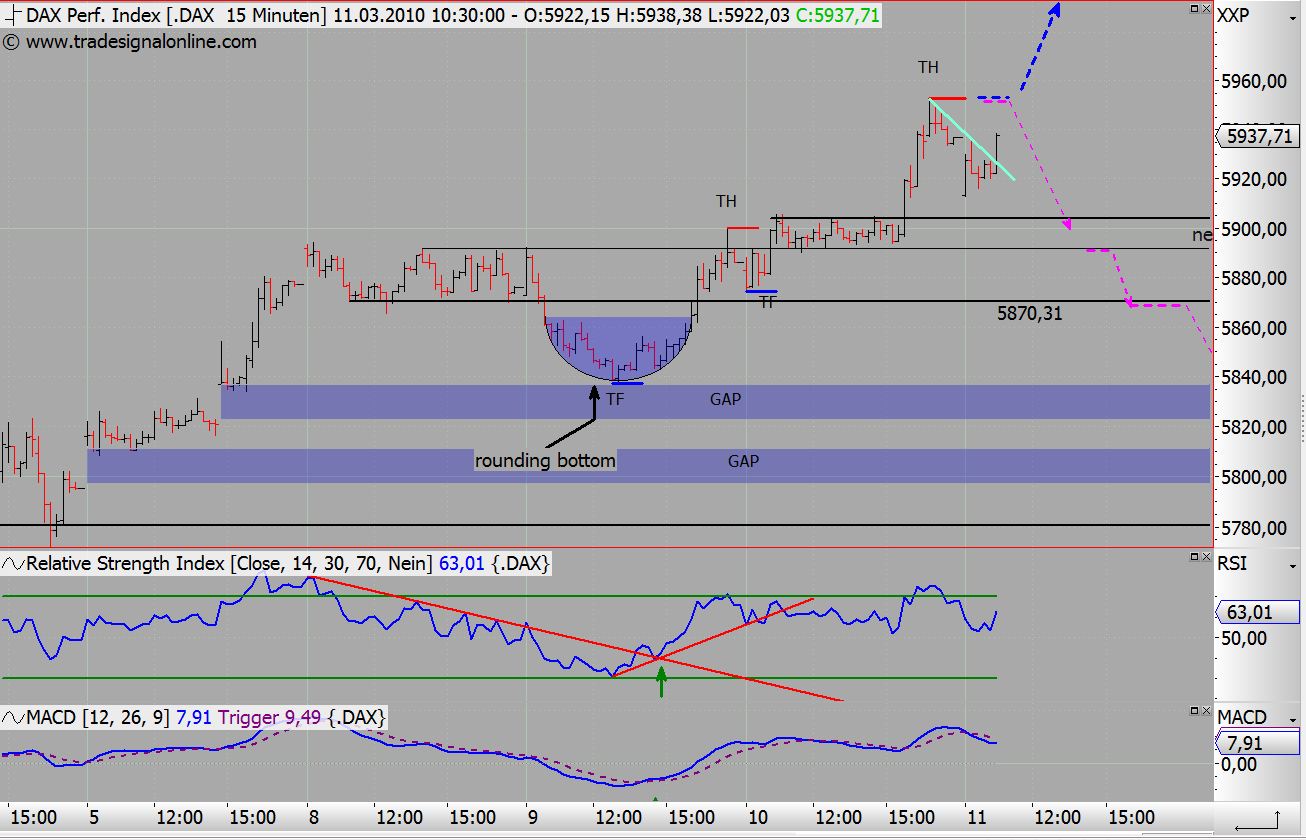The width and height of the screenshot is (1306, 840).
Task: Close the DAX price chart pane
Action: tap(1206, 9)
